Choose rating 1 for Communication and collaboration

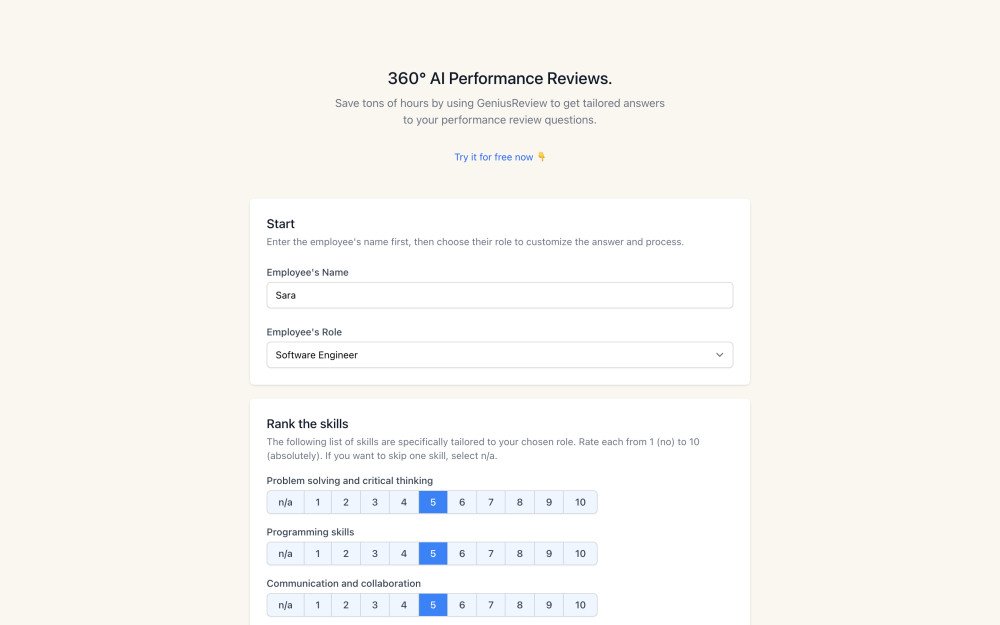318,605
